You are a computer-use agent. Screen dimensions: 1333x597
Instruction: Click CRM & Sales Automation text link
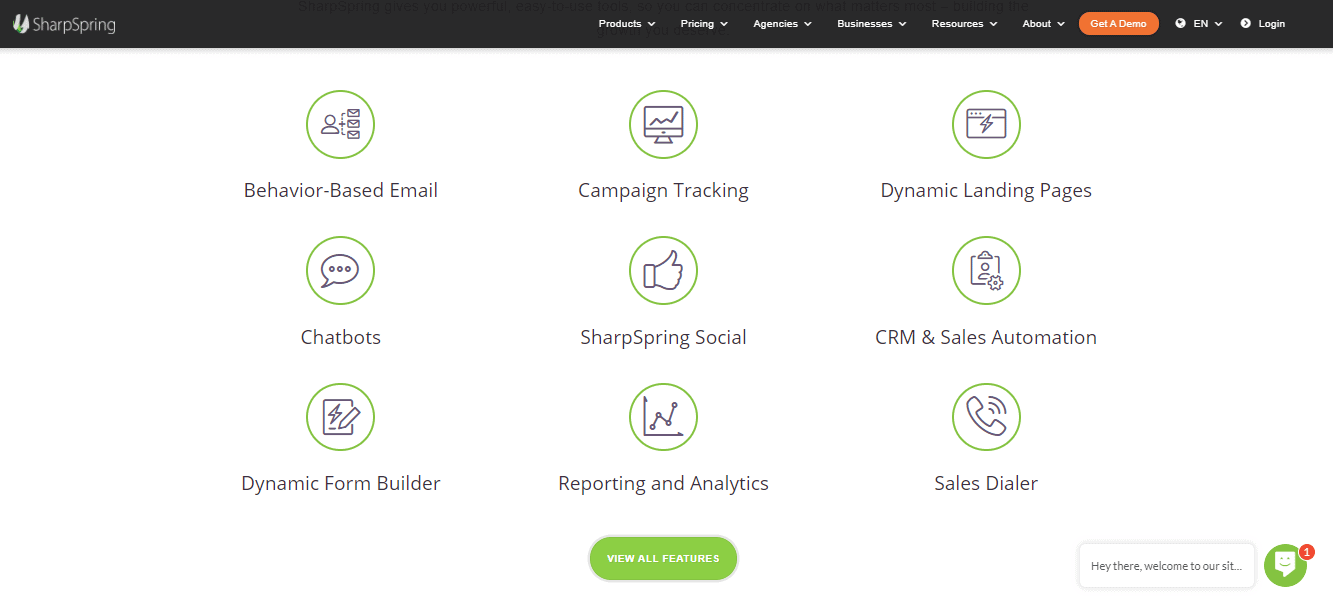(x=986, y=337)
